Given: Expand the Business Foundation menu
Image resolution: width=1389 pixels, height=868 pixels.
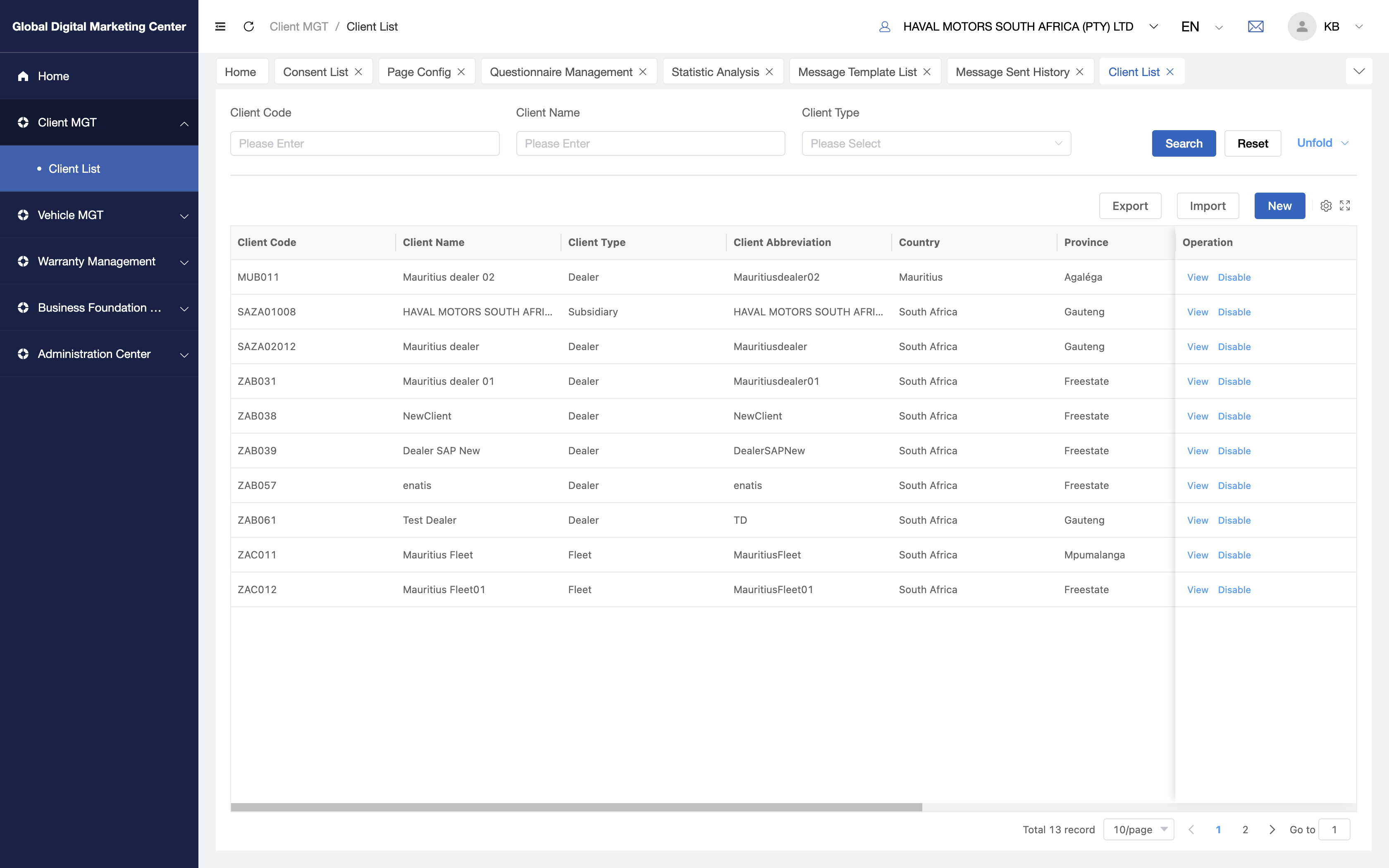Looking at the screenshot, I should coord(184,309).
